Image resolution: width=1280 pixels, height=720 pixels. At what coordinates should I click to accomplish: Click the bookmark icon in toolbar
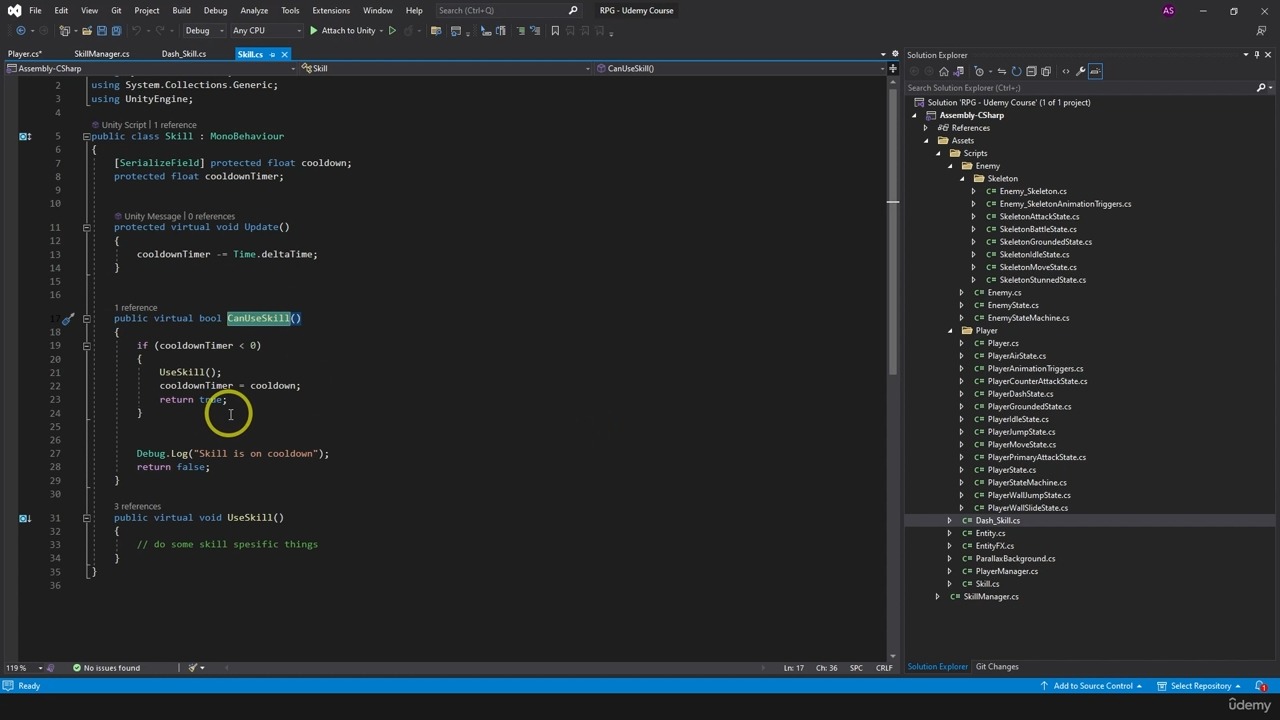click(x=555, y=31)
